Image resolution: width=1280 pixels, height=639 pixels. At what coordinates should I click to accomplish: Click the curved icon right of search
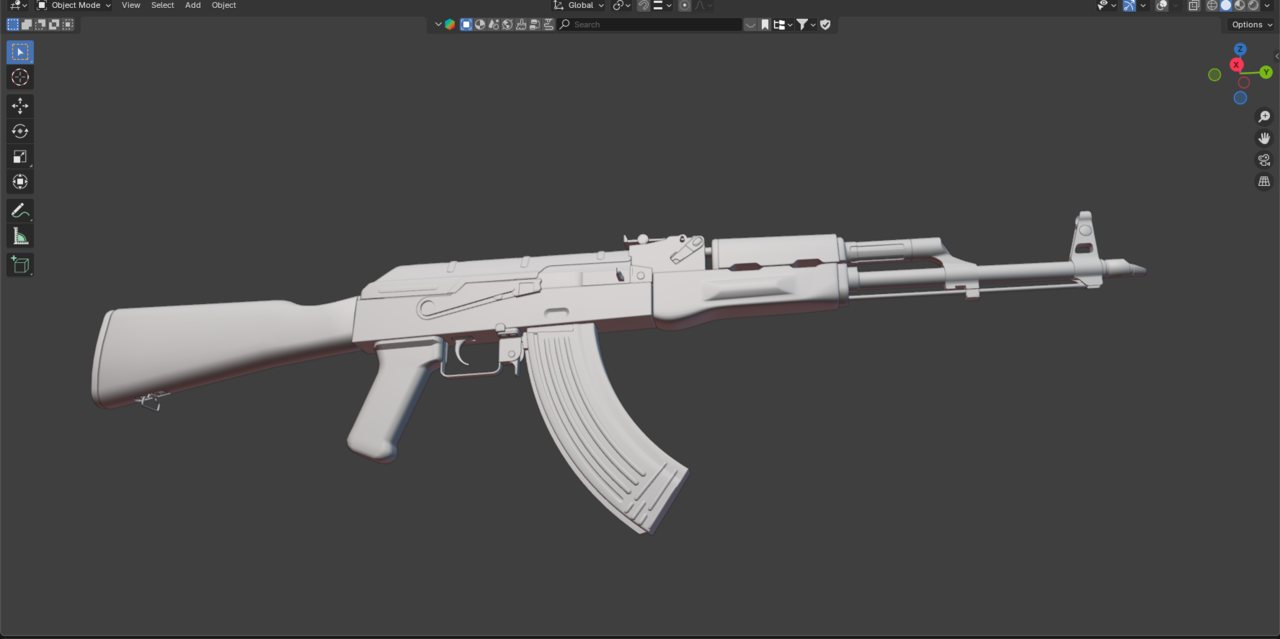[750, 24]
